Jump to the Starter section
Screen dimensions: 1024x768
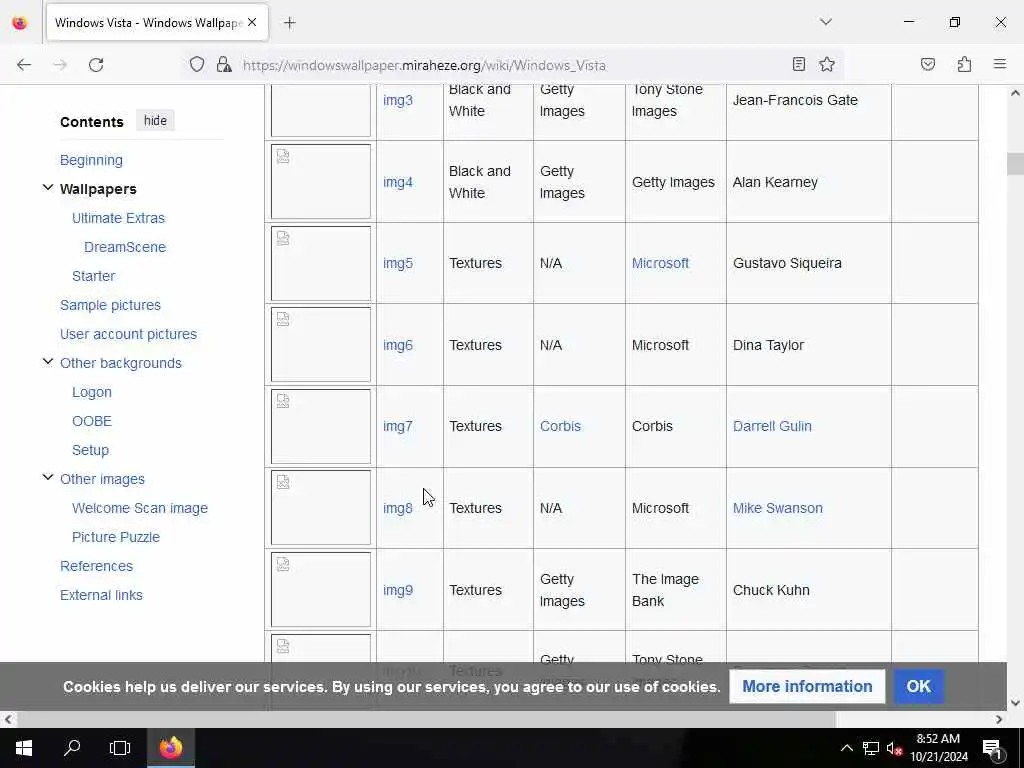[93, 276]
